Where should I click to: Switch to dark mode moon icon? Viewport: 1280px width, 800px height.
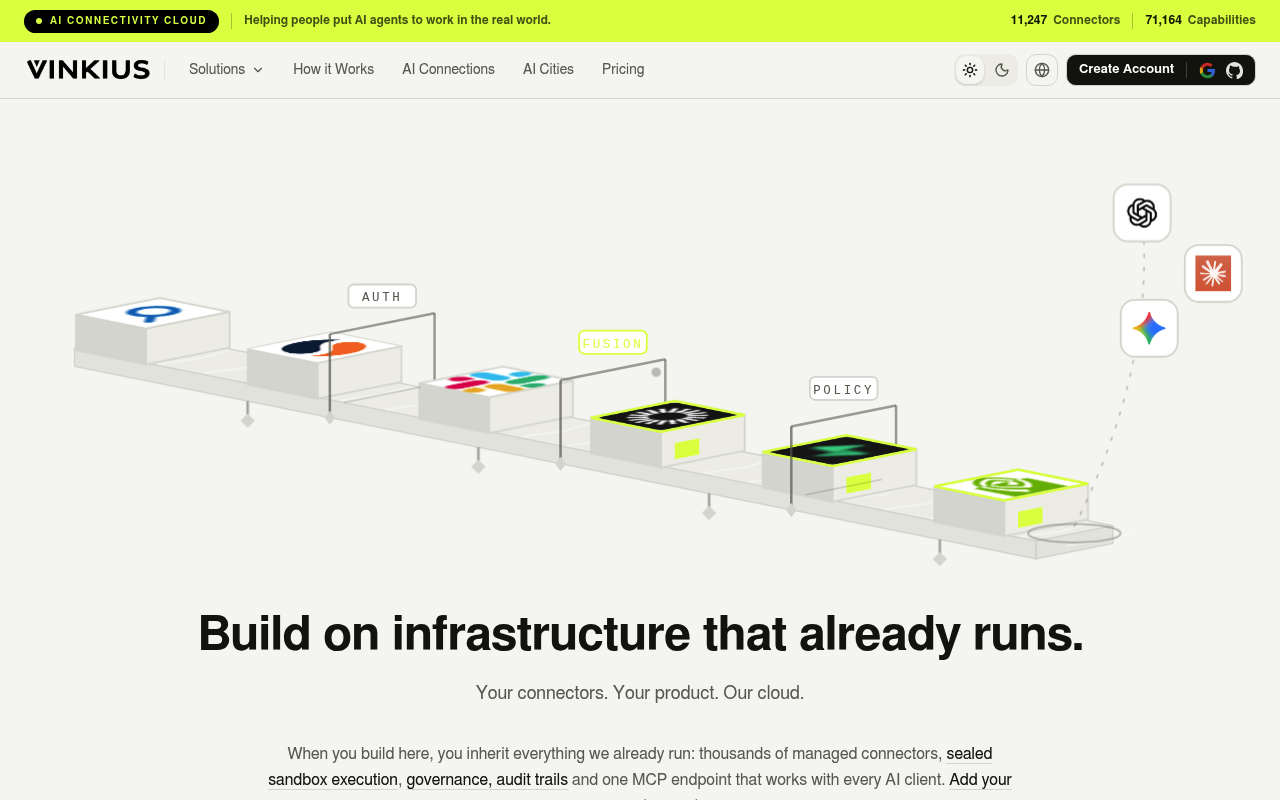[x=1002, y=70]
